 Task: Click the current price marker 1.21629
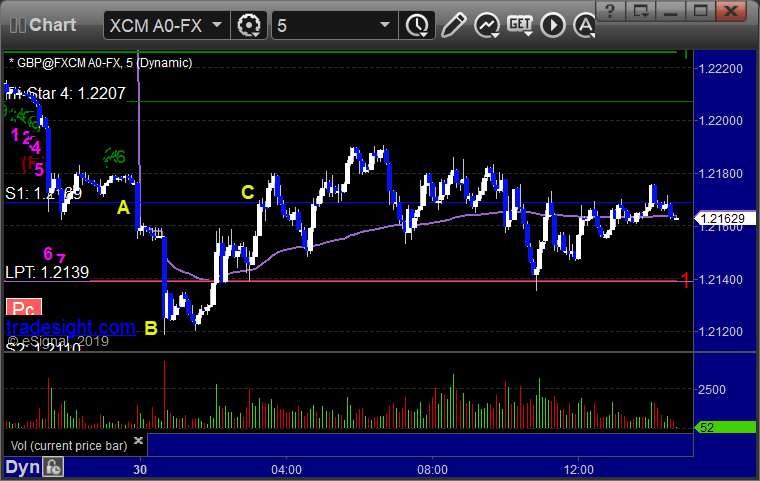coord(724,219)
